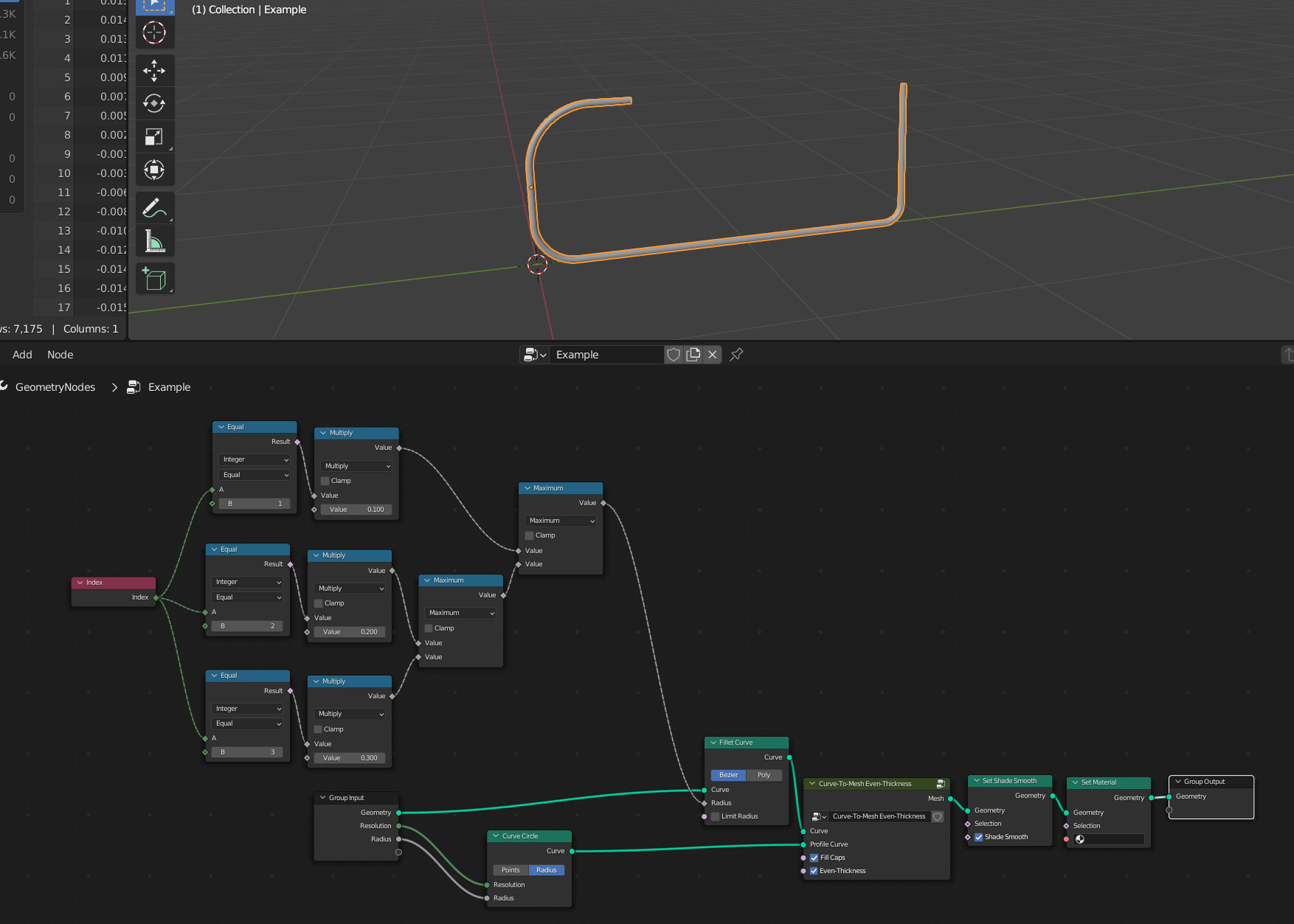The image size is (1294, 924).
Task: Click the Value 0.300 field
Action: point(350,758)
